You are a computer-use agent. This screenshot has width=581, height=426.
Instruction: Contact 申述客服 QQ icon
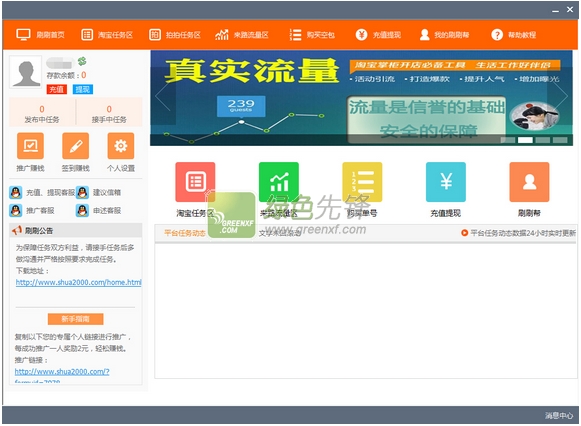[x=82, y=210]
